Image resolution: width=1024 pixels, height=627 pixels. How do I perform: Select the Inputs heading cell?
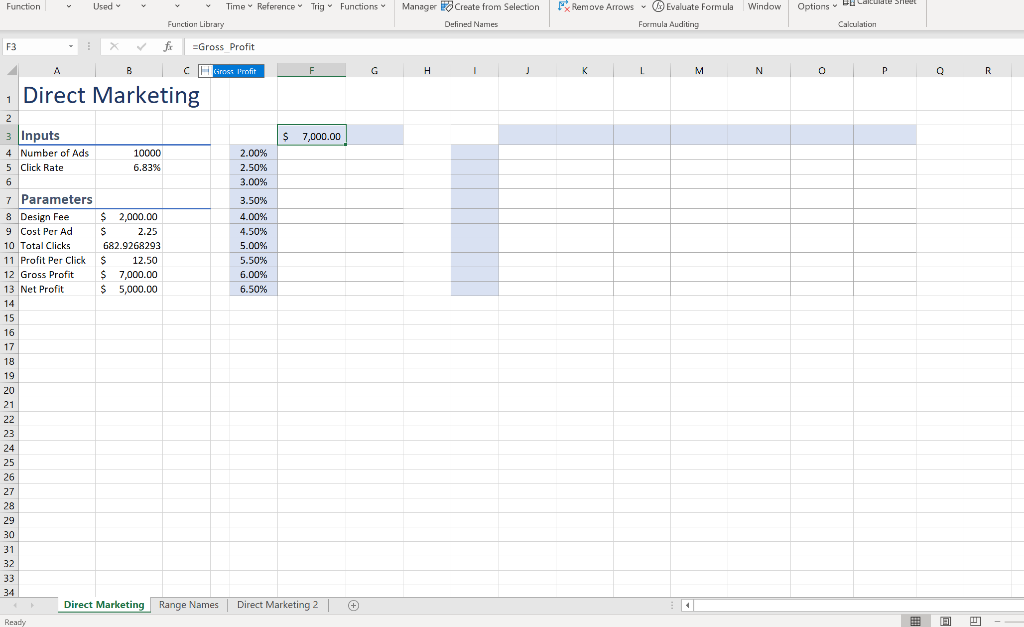point(57,135)
